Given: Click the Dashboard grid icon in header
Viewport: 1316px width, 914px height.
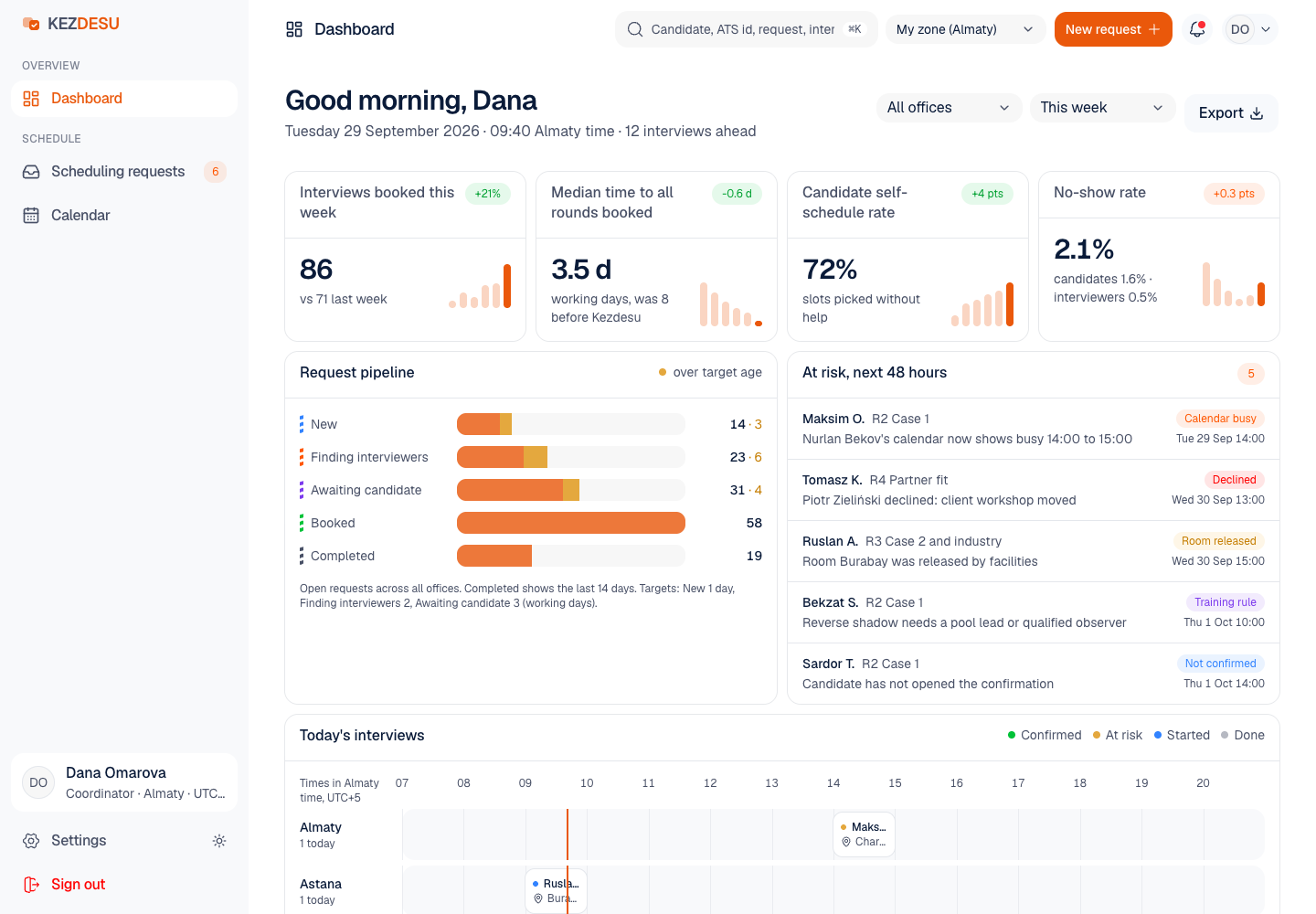Looking at the screenshot, I should [x=294, y=29].
